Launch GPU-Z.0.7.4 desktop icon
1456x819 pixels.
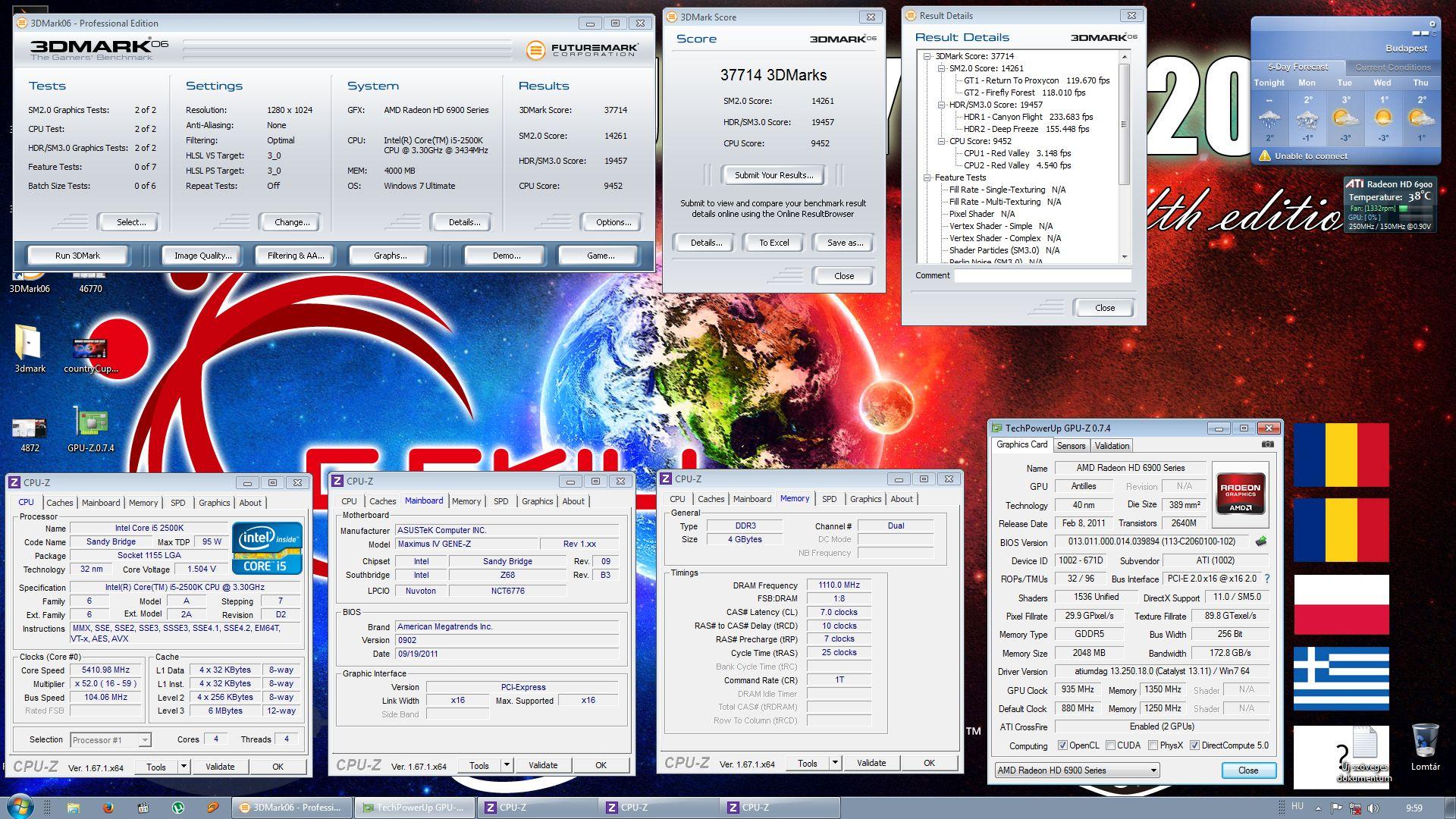point(90,430)
